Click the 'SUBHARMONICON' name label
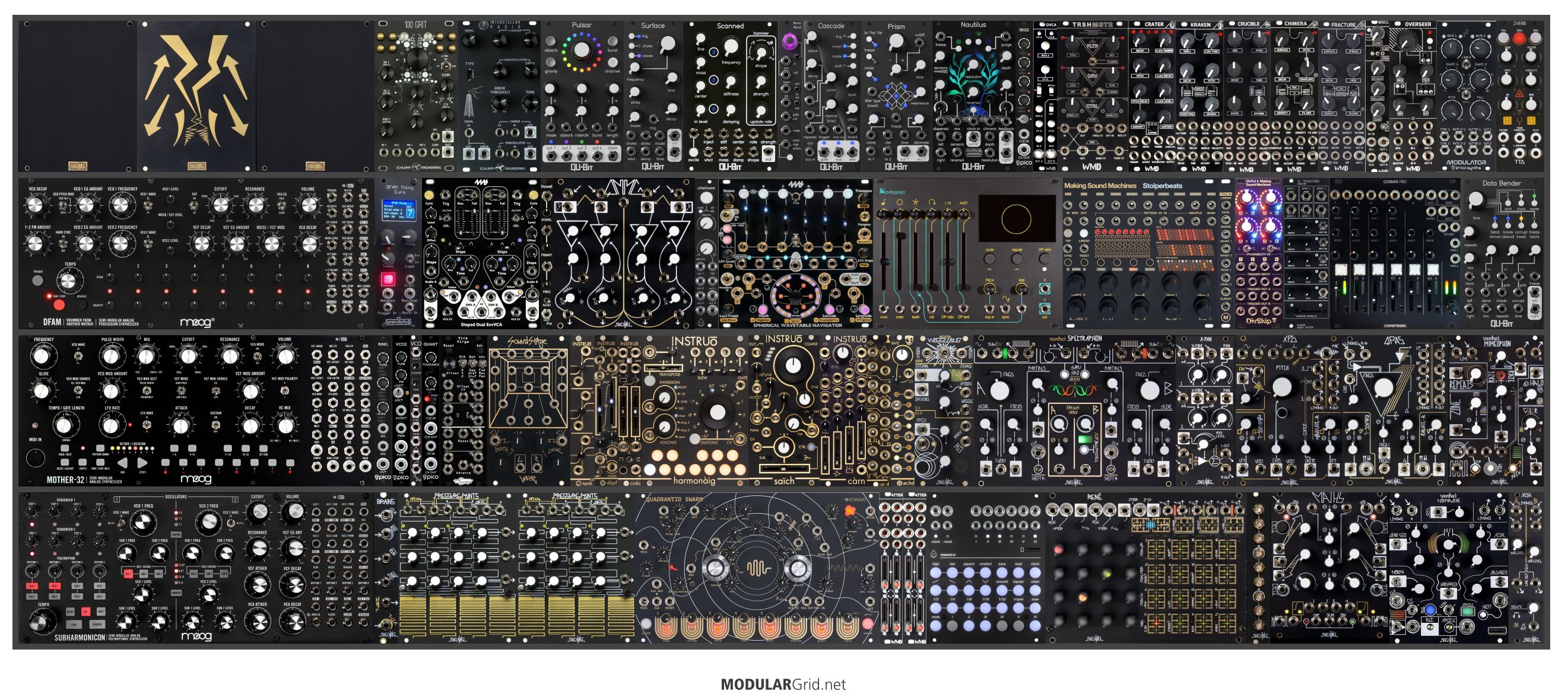Image resolution: width=1568 pixels, height=697 pixels. [80, 638]
